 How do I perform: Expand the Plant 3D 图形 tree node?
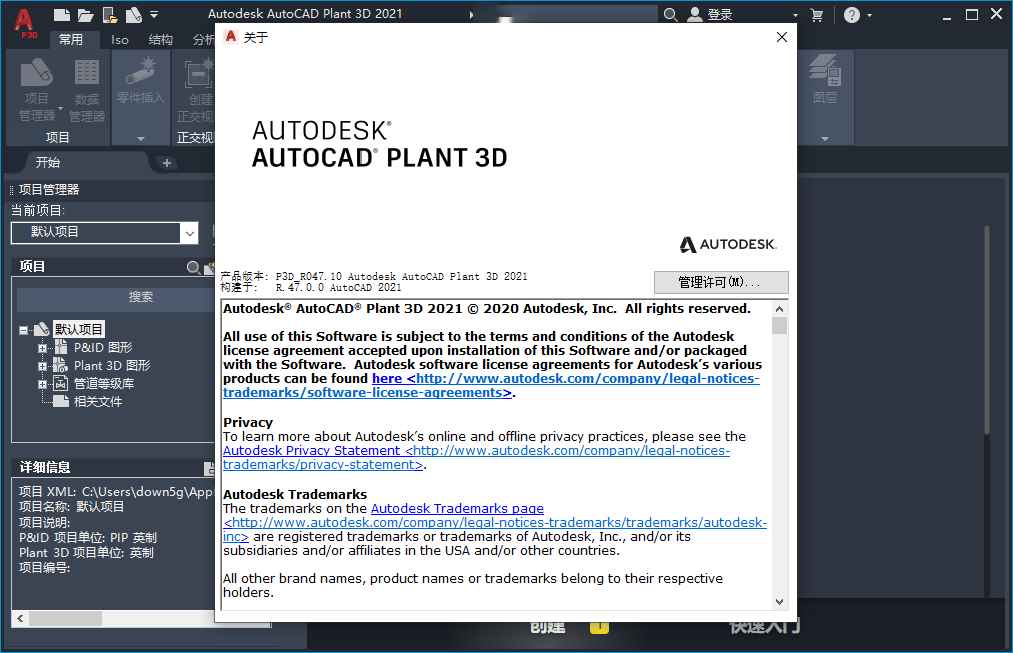42,366
